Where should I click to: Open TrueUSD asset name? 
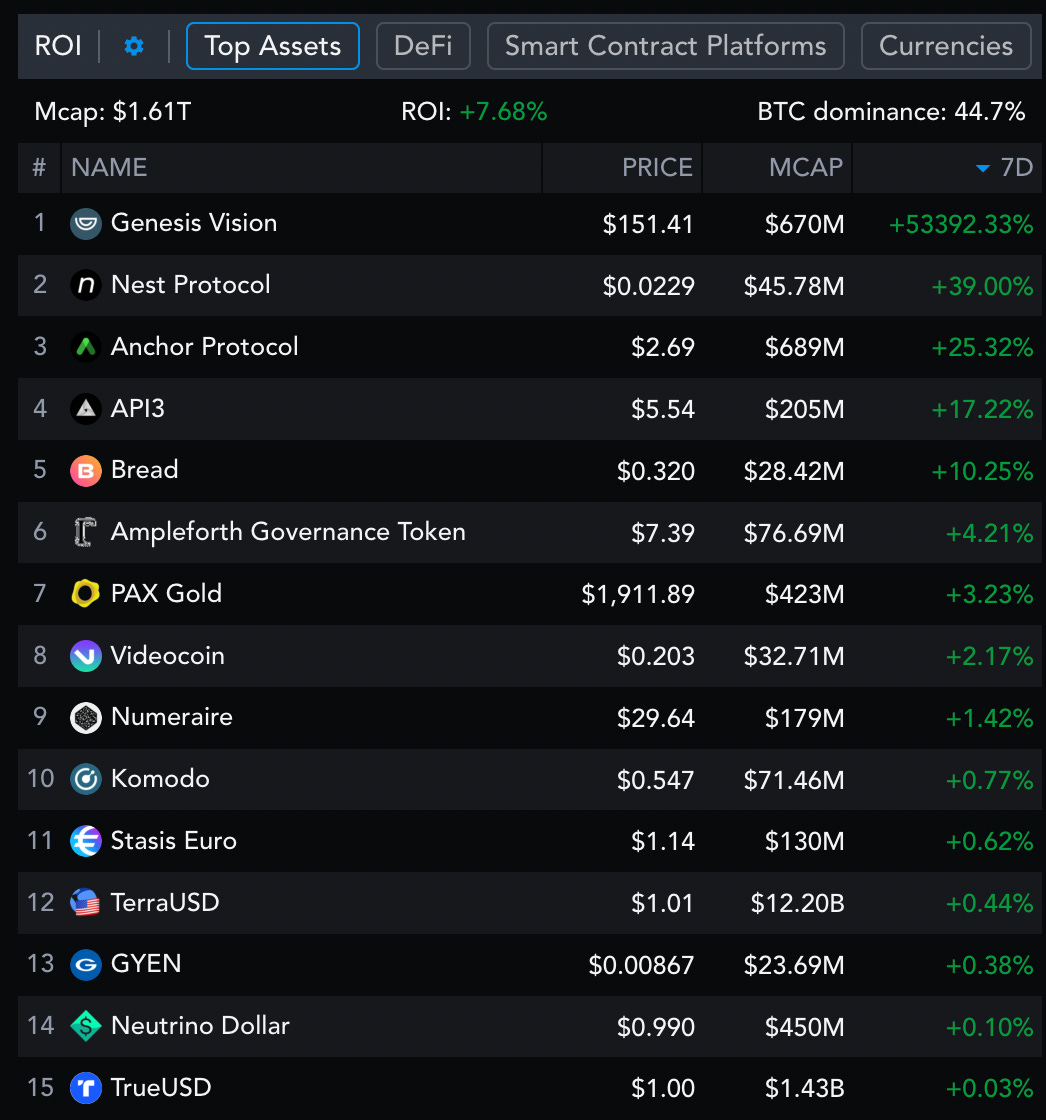[x=161, y=1087]
